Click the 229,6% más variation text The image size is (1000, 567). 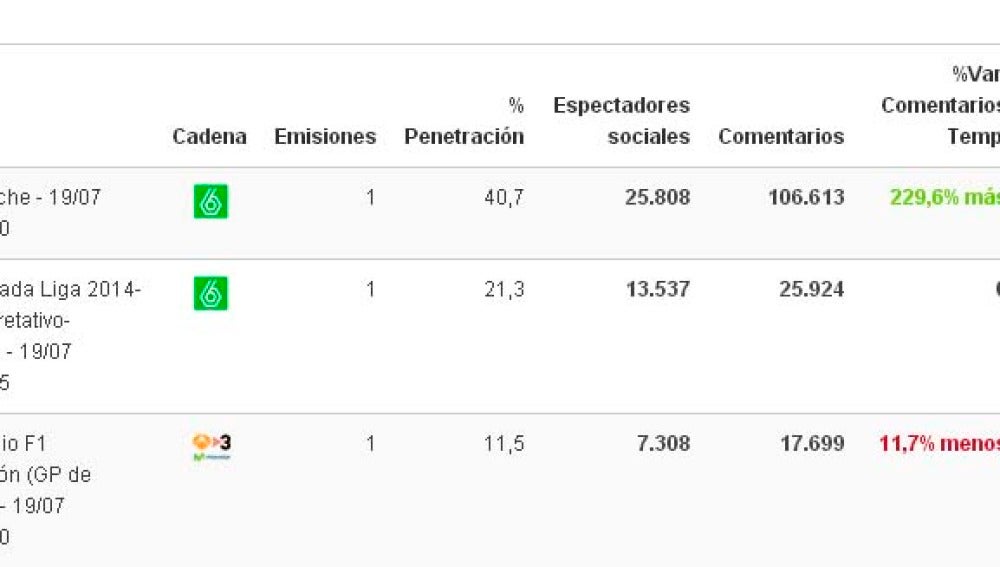(x=945, y=198)
